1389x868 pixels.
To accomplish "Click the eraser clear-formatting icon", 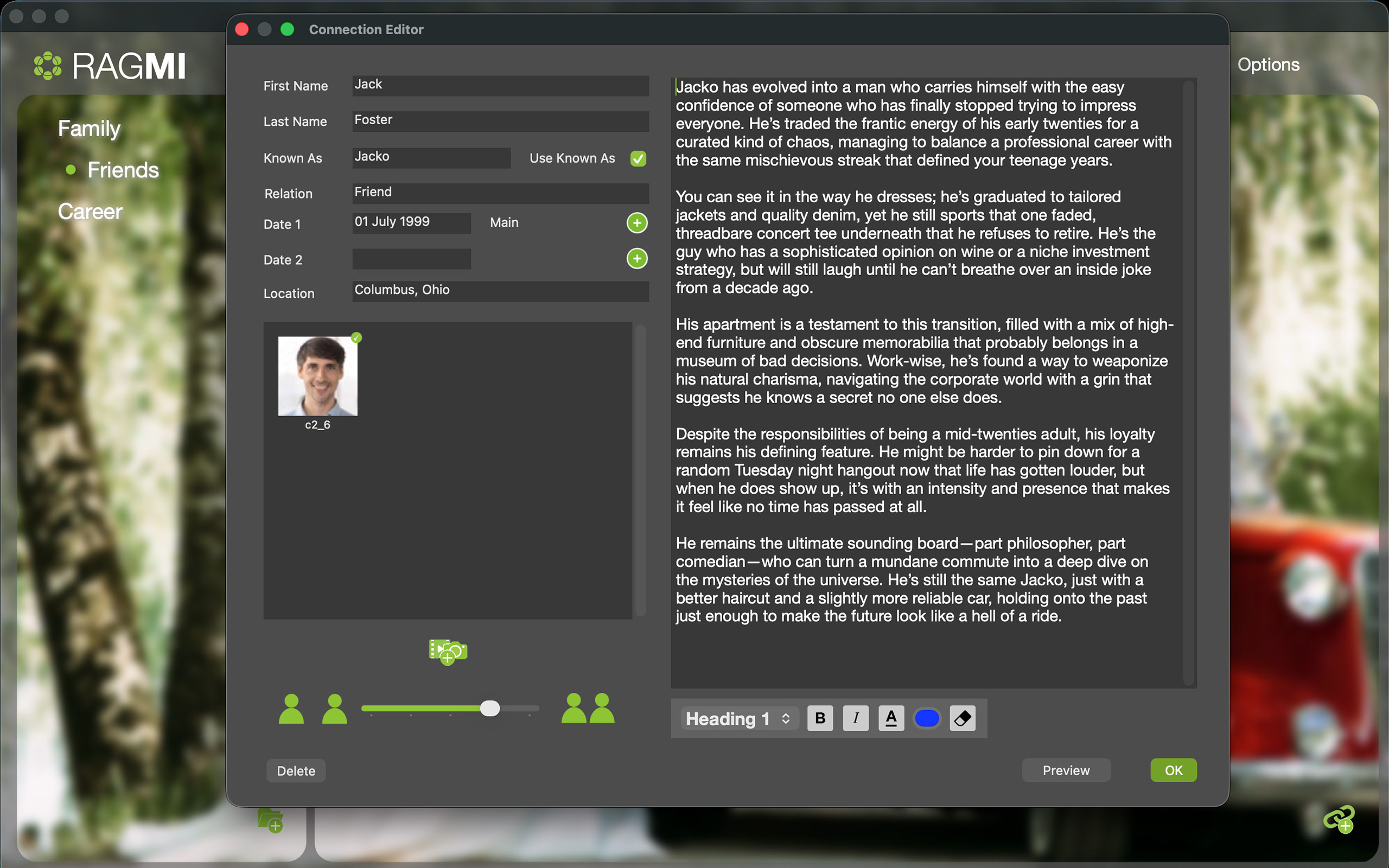I will coord(963,718).
